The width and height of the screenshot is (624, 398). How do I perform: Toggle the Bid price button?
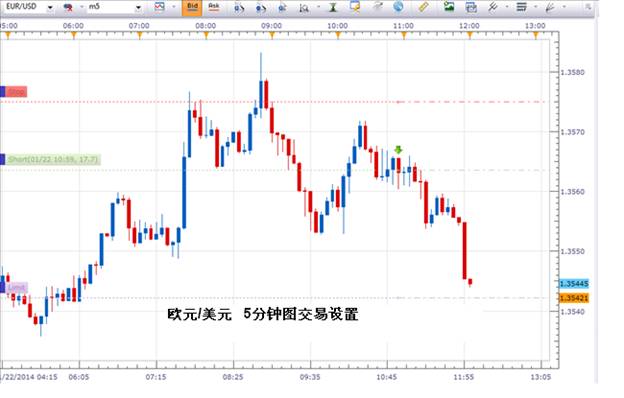coord(192,7)
